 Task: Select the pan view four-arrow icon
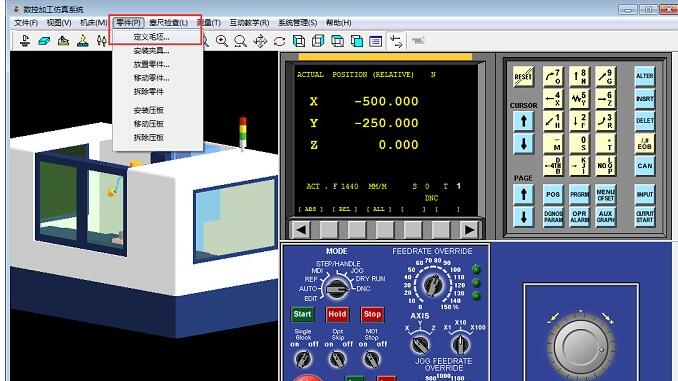click(260, 41)
